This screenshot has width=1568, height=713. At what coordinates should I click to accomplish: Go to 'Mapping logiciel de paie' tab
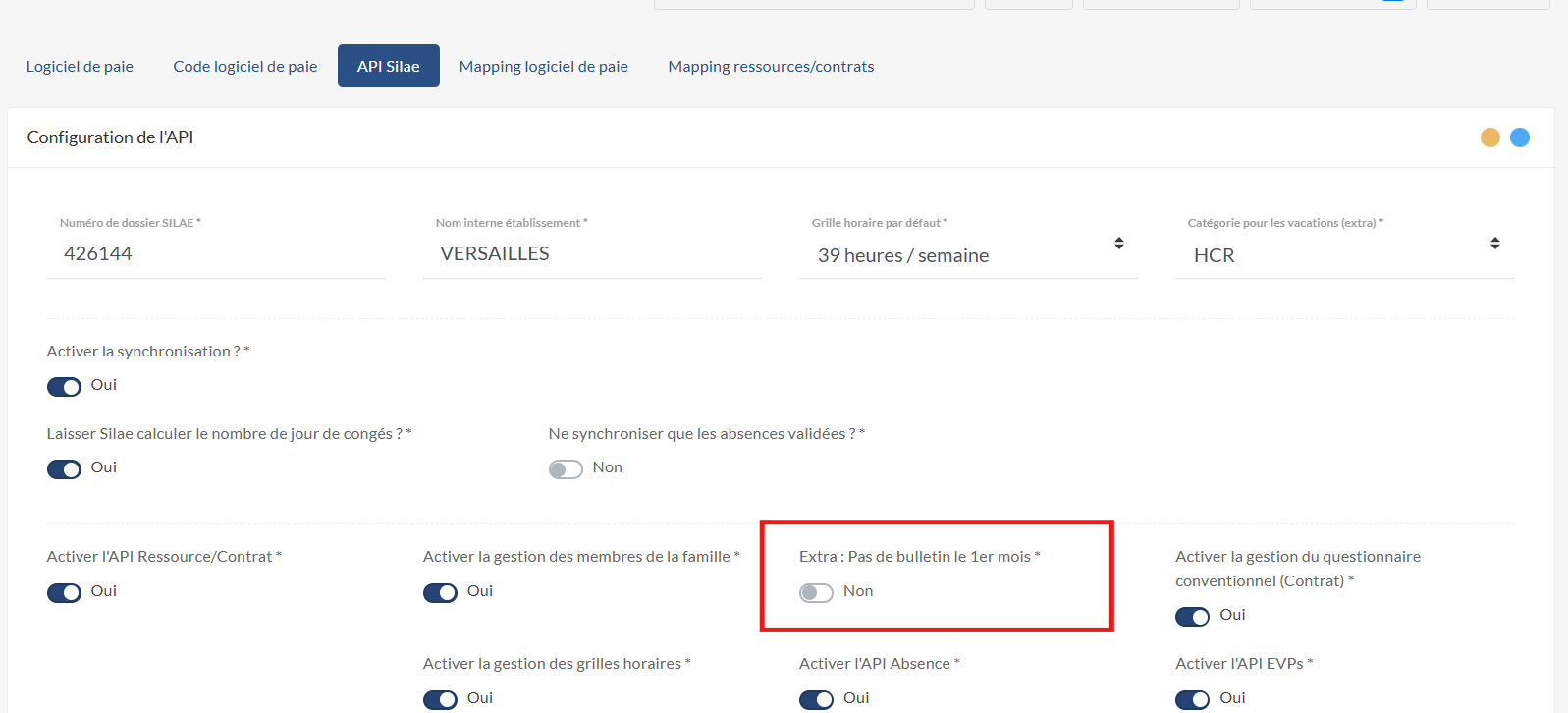[x=543, y=67]
